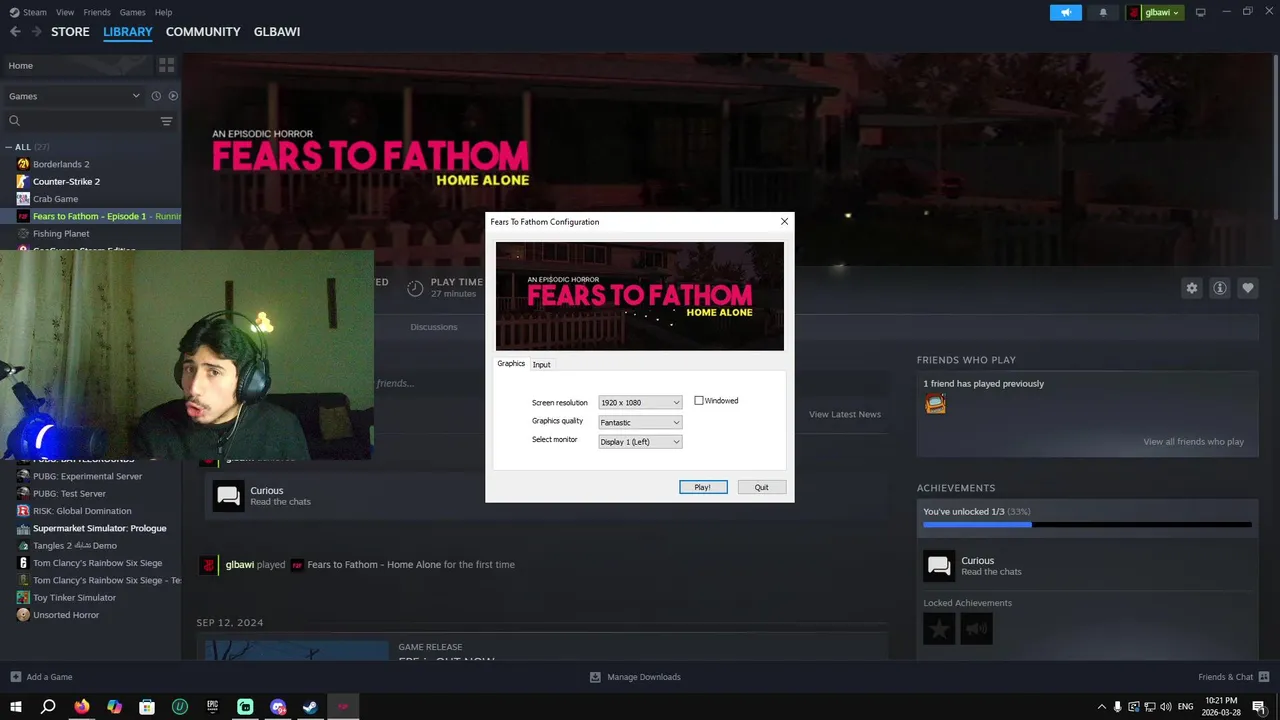The height and width of the screenshot is (720, 1280).
Task: Click View Latest News link
Action: pyautogui.click(x=845, y=414)
